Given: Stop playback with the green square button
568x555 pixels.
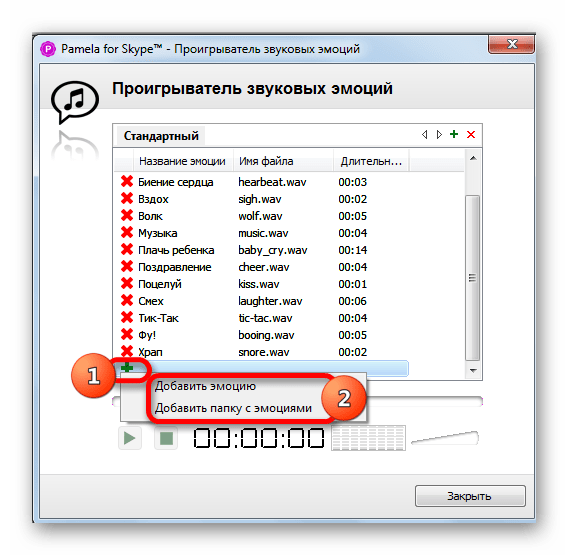Looking at the screenshot, I should (x=166, y=438).
